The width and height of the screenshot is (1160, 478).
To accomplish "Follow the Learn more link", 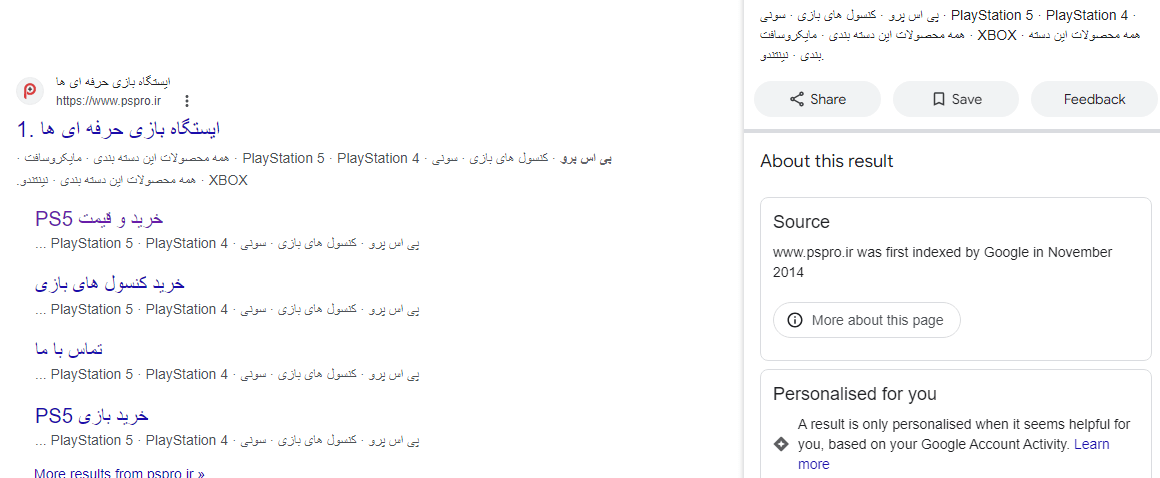I will 954,454.
